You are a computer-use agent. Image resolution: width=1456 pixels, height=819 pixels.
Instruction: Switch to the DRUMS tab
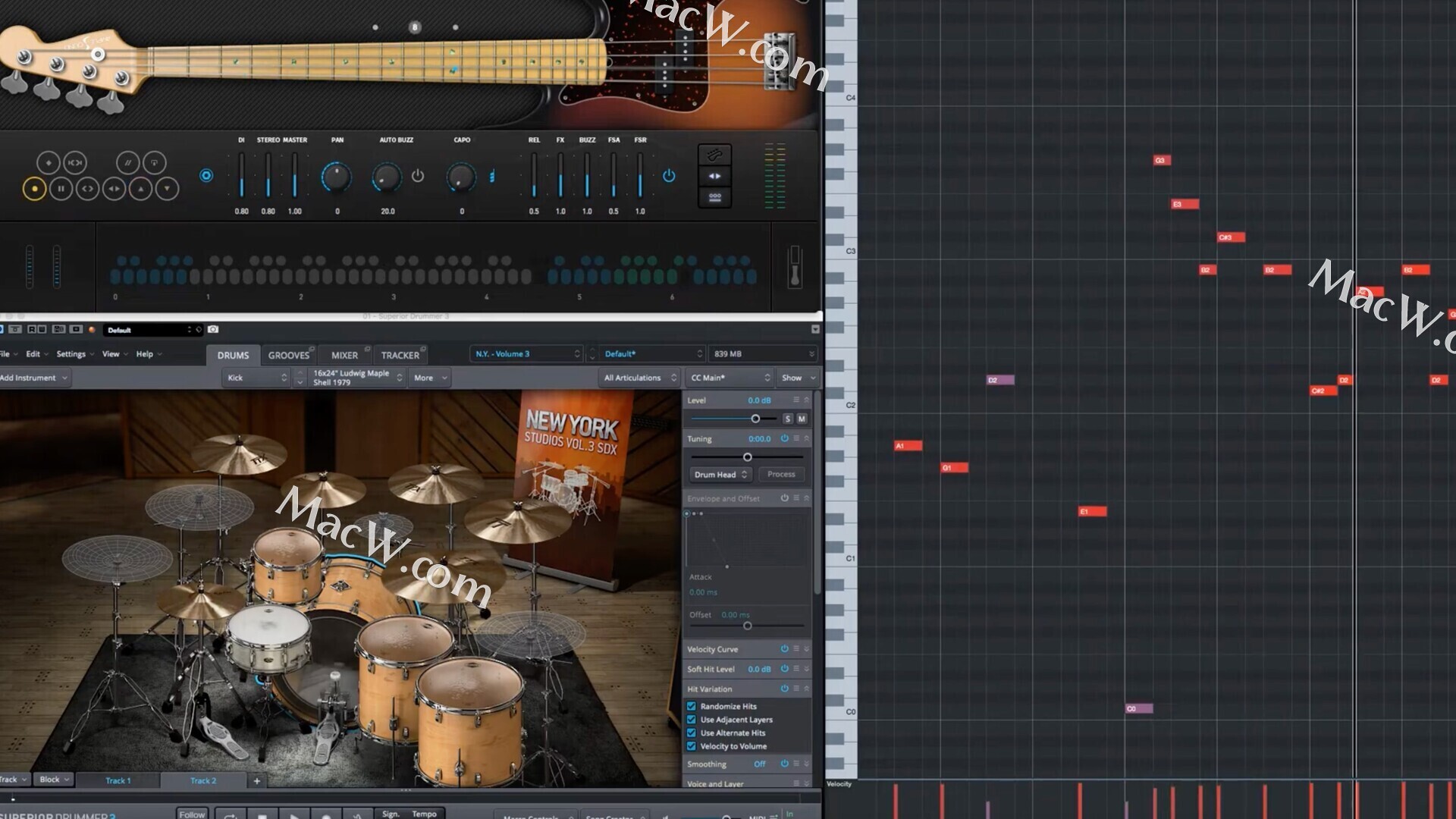tap(233, 355)
